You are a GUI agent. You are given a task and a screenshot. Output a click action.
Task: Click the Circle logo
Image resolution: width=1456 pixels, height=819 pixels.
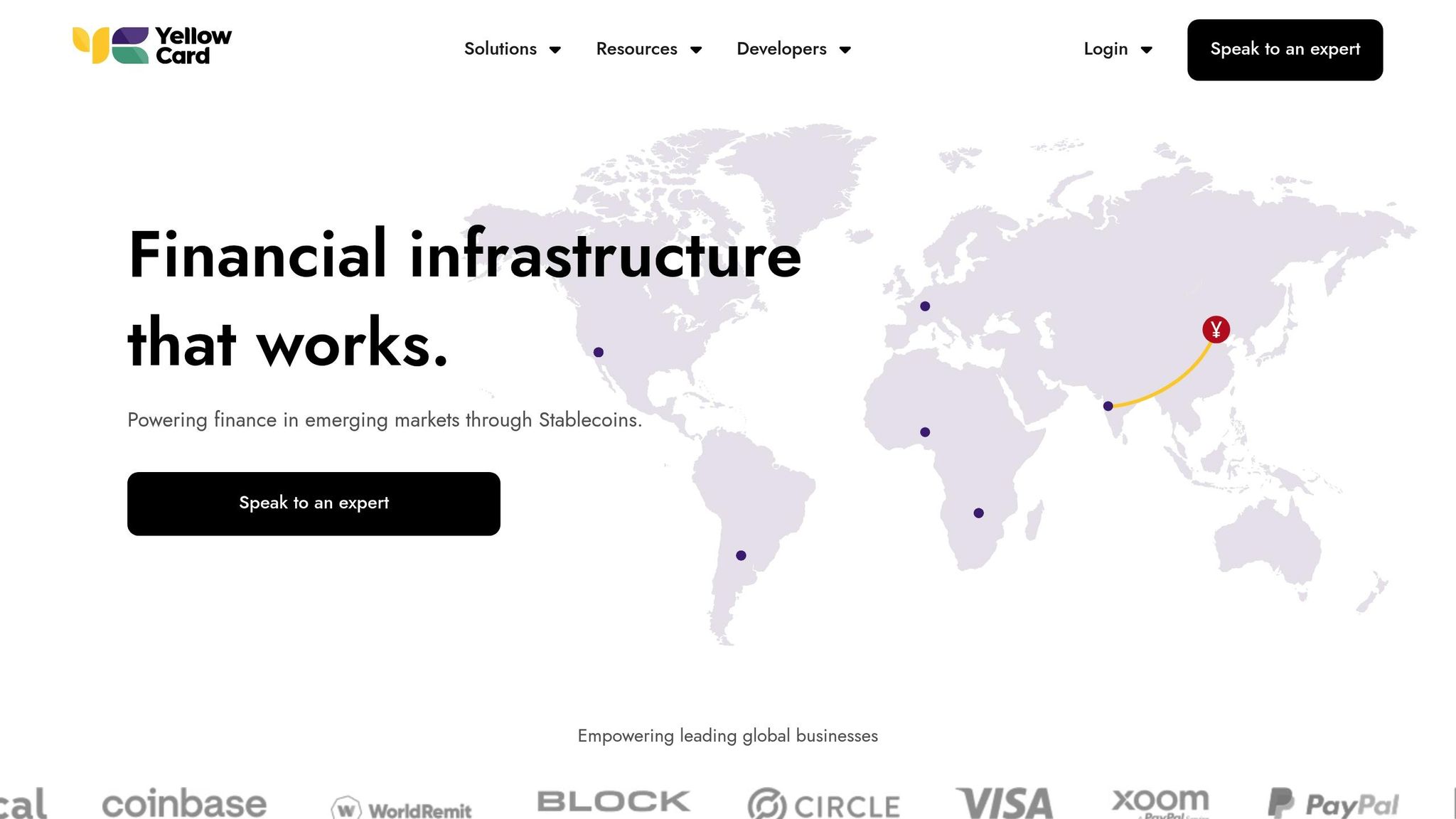click(824, 805)
